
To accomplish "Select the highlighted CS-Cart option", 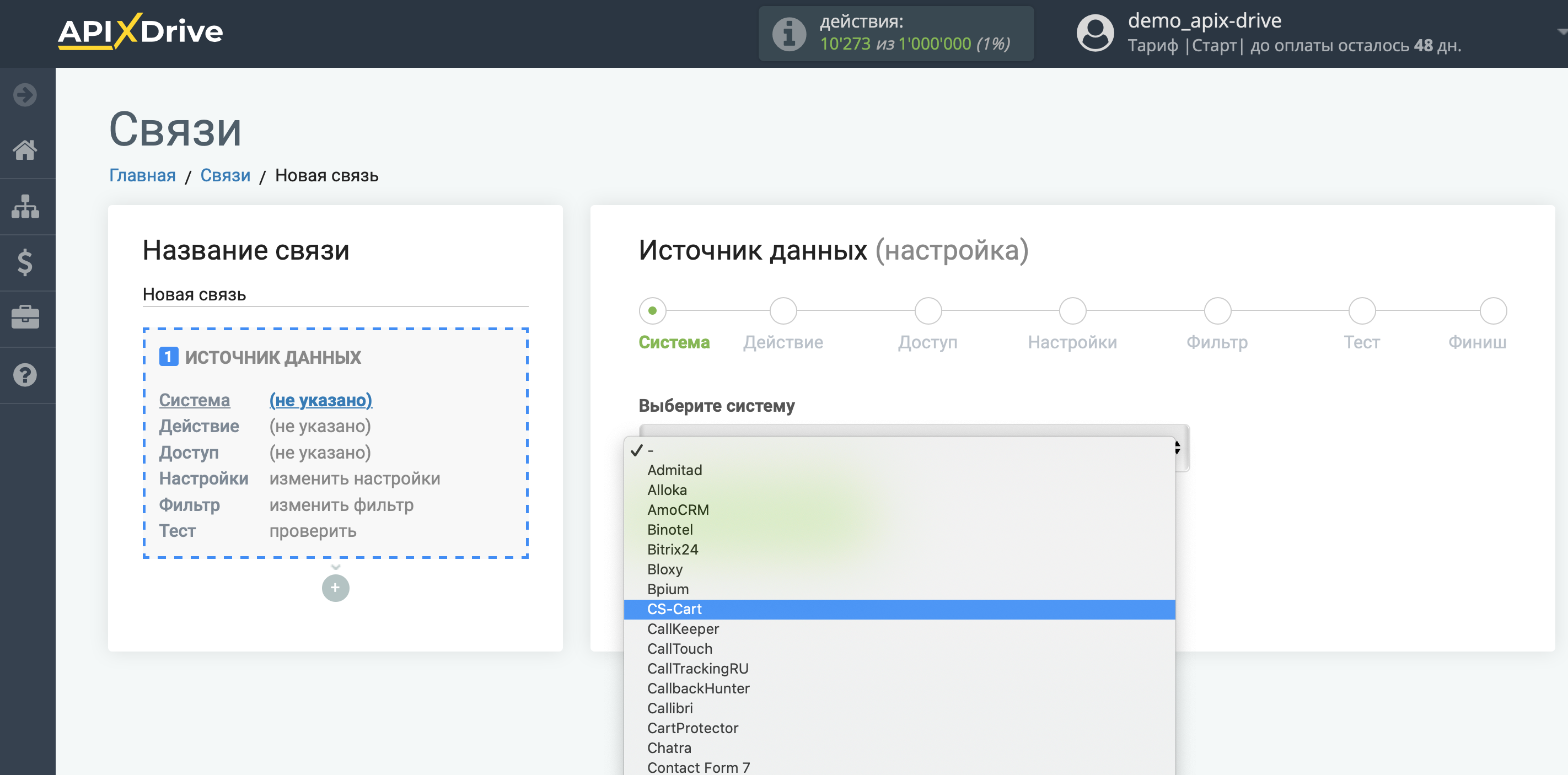I will point(900,610).
